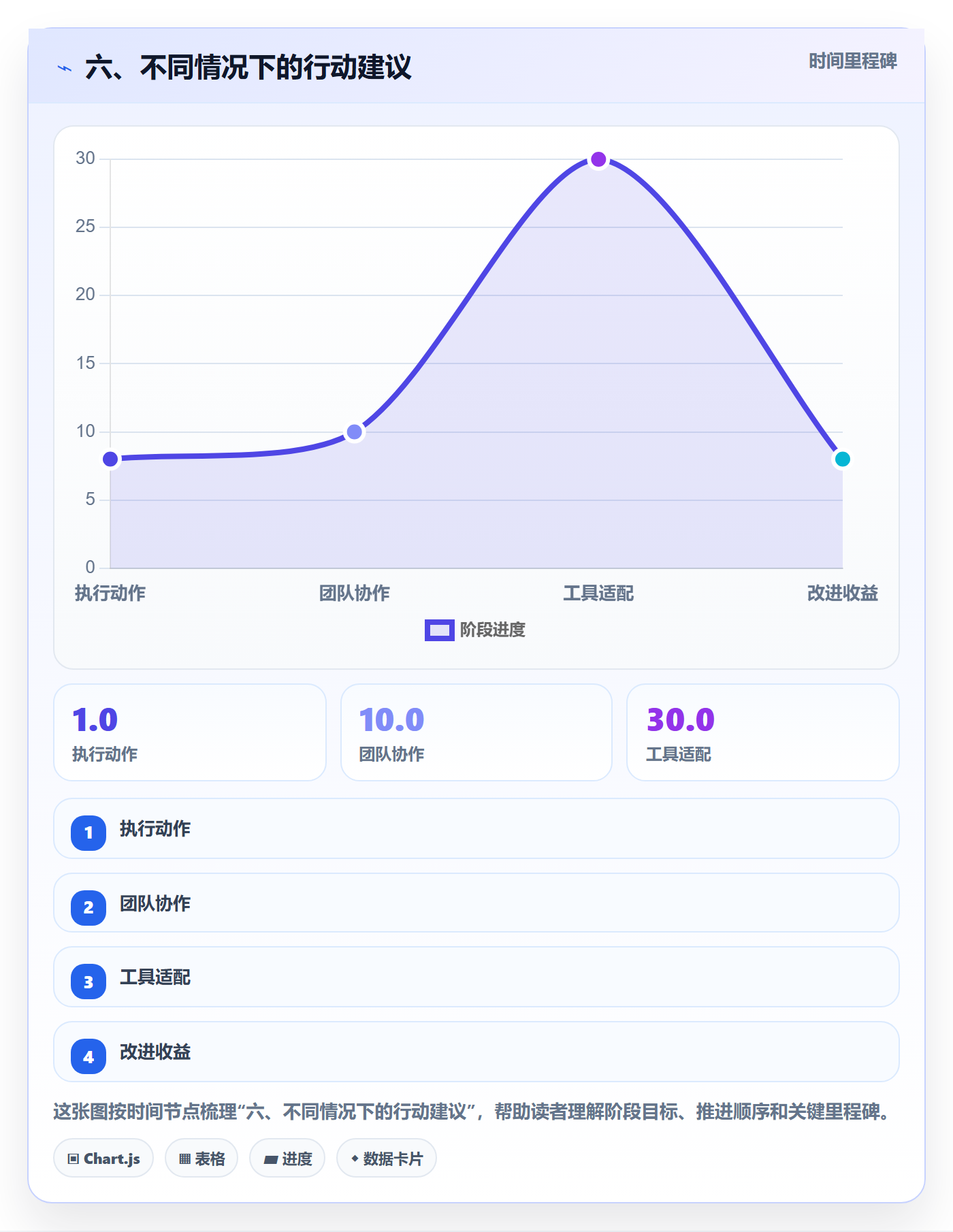Click the lightning icon beside the section title
Screen dimensions: 953x1232
click(x=65, y=68)
